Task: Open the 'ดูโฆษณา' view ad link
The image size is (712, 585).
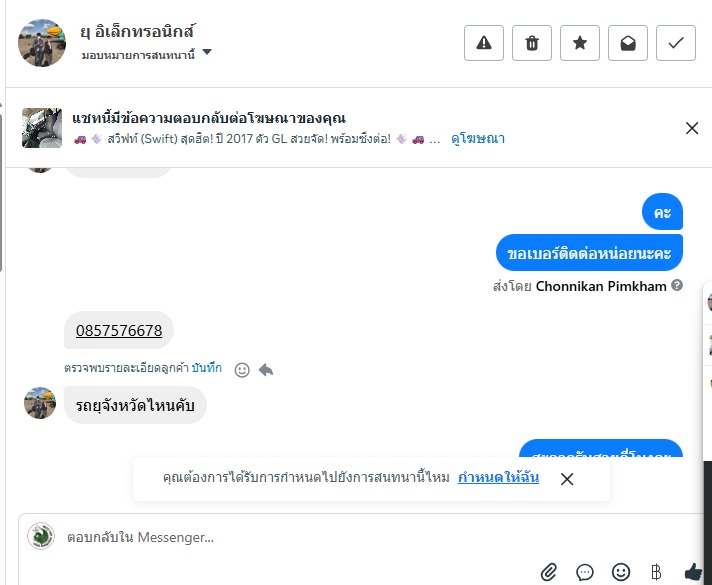Action: (x=478, y=139)
